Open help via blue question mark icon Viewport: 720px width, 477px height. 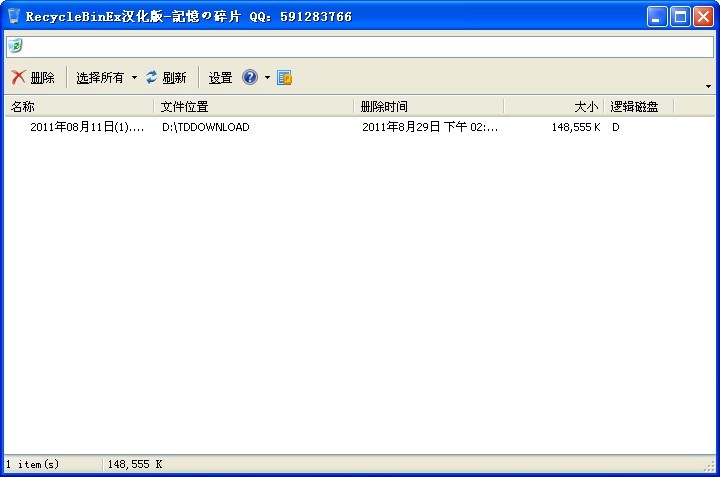point(250,78)
